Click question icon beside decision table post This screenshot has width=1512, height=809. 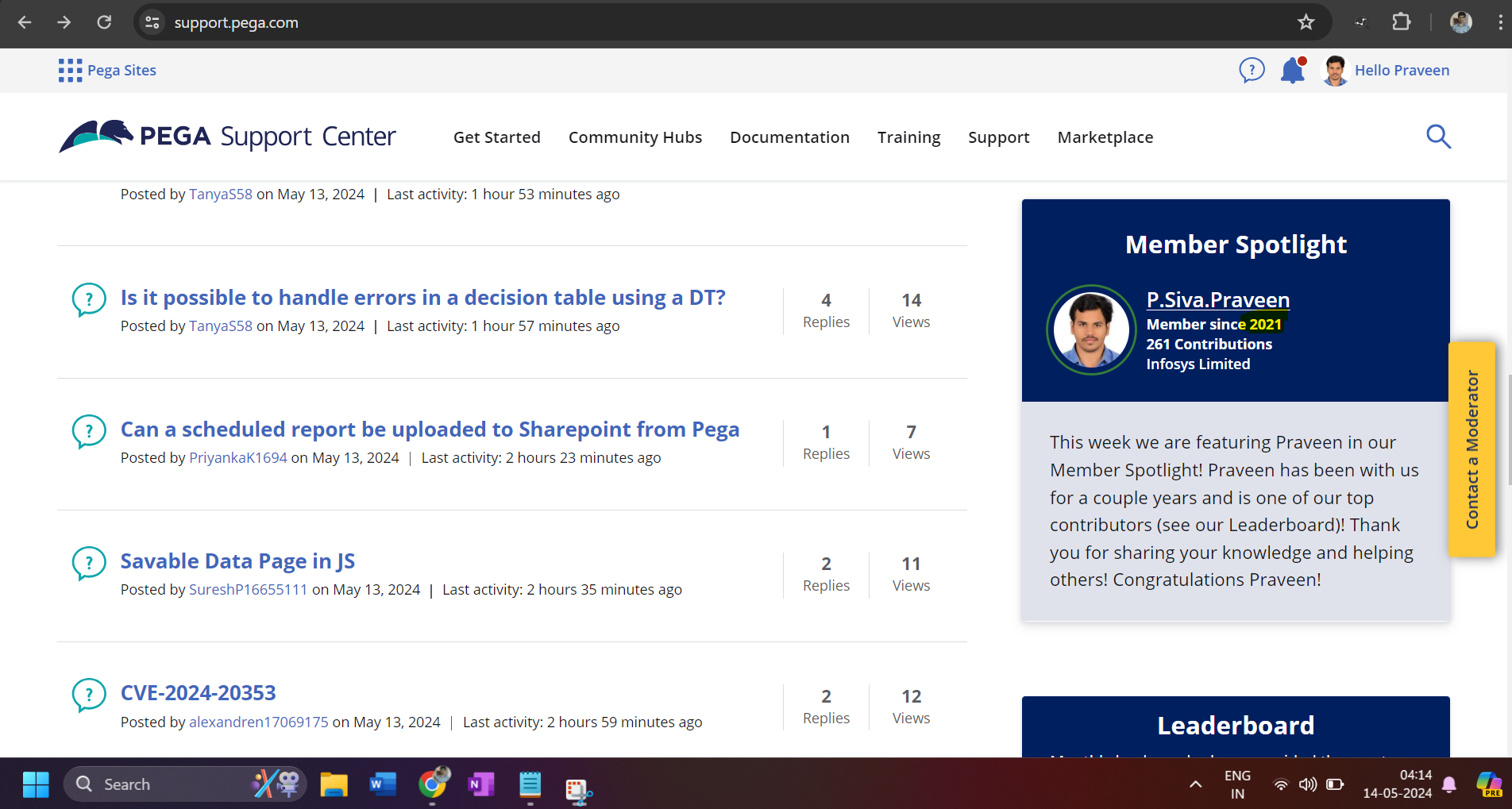(x=89, y=299)
